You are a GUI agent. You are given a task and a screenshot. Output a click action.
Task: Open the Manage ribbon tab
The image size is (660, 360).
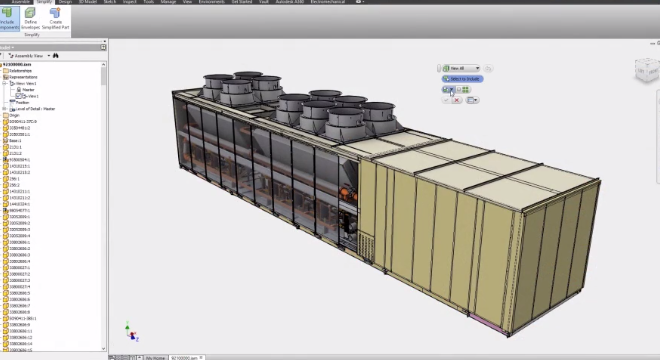168,2
